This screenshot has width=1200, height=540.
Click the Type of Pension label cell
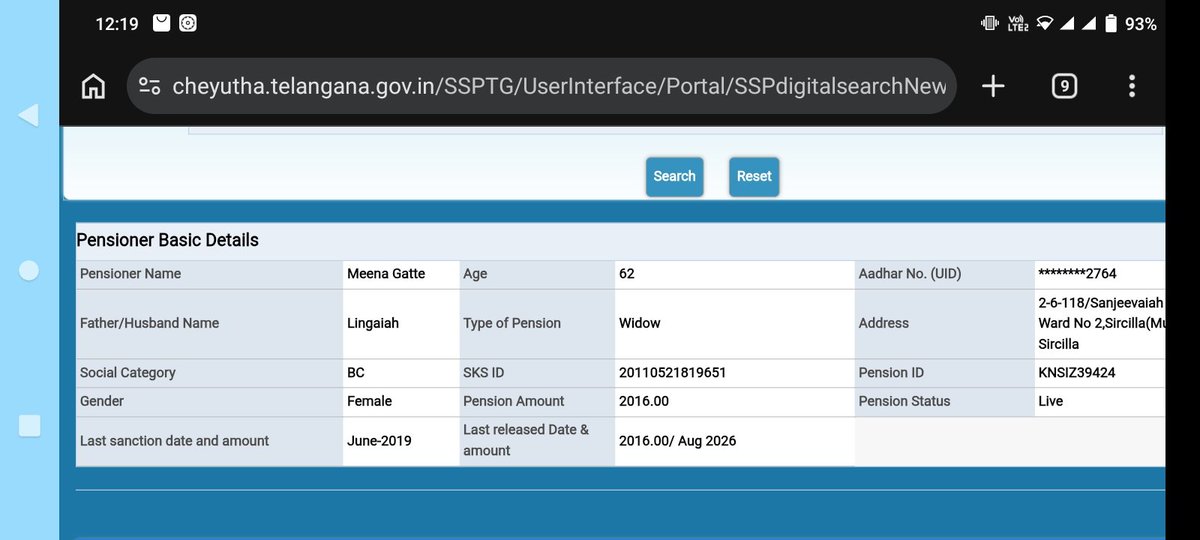coord(536,323)
